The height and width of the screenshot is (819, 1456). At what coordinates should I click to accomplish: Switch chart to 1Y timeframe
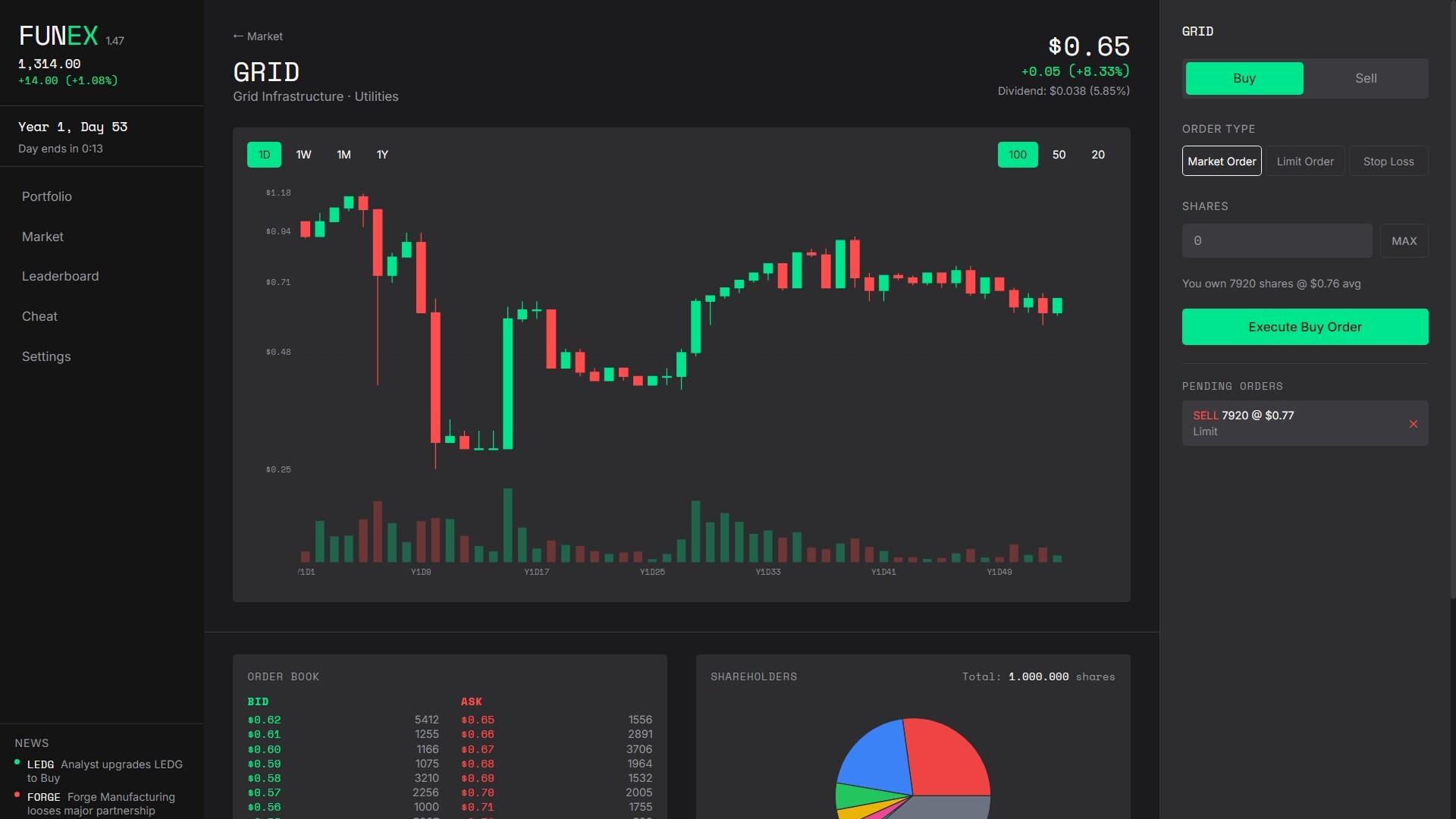[382, 155]
